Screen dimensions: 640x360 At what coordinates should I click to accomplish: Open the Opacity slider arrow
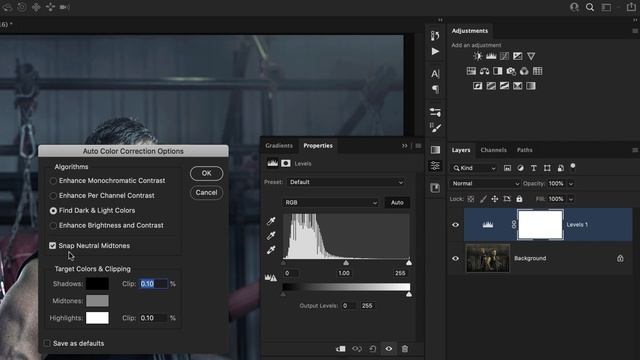[571, 184]
